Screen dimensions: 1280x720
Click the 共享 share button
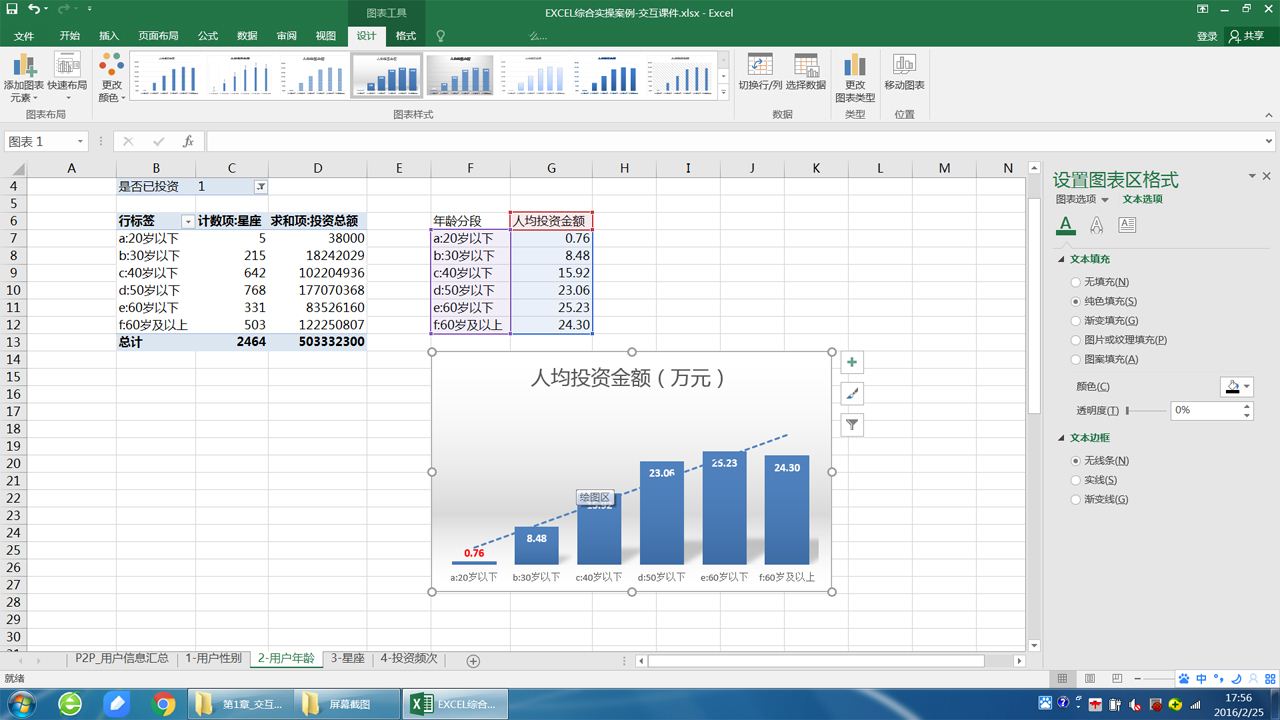point(1247,36)
